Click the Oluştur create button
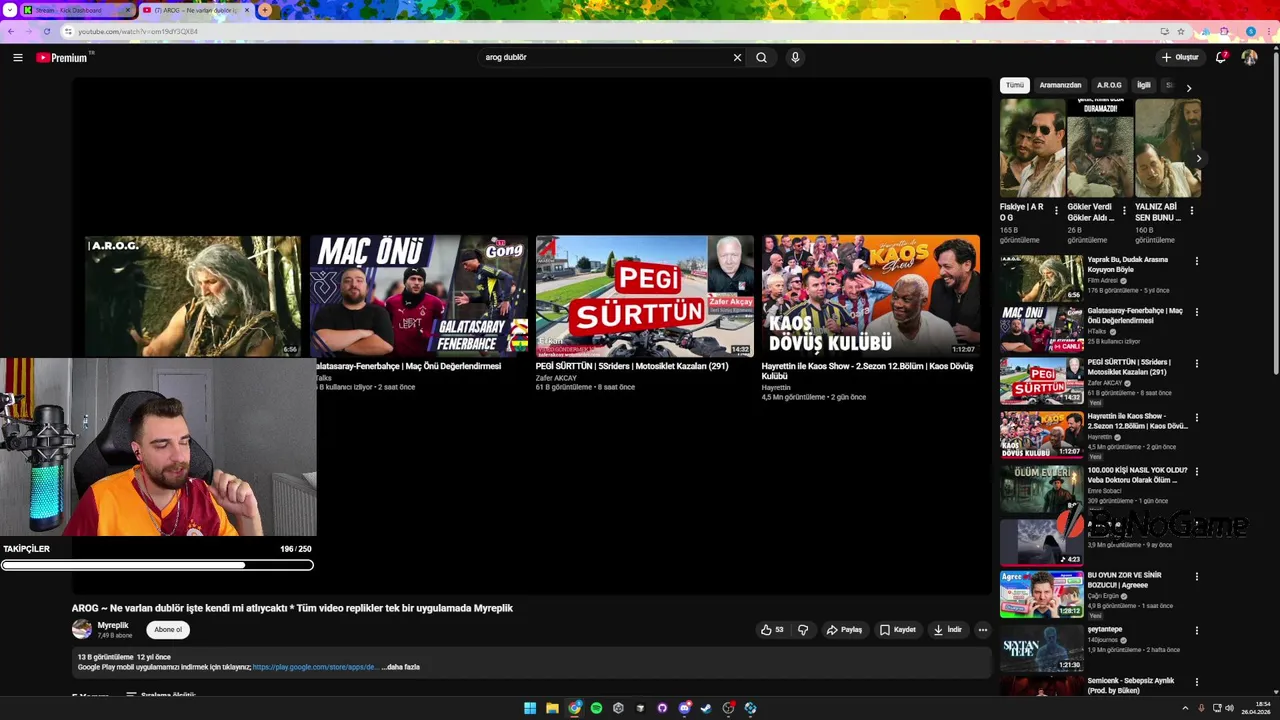The width and height of the screenshot is (1280, 720). (x=1180, y=58)
